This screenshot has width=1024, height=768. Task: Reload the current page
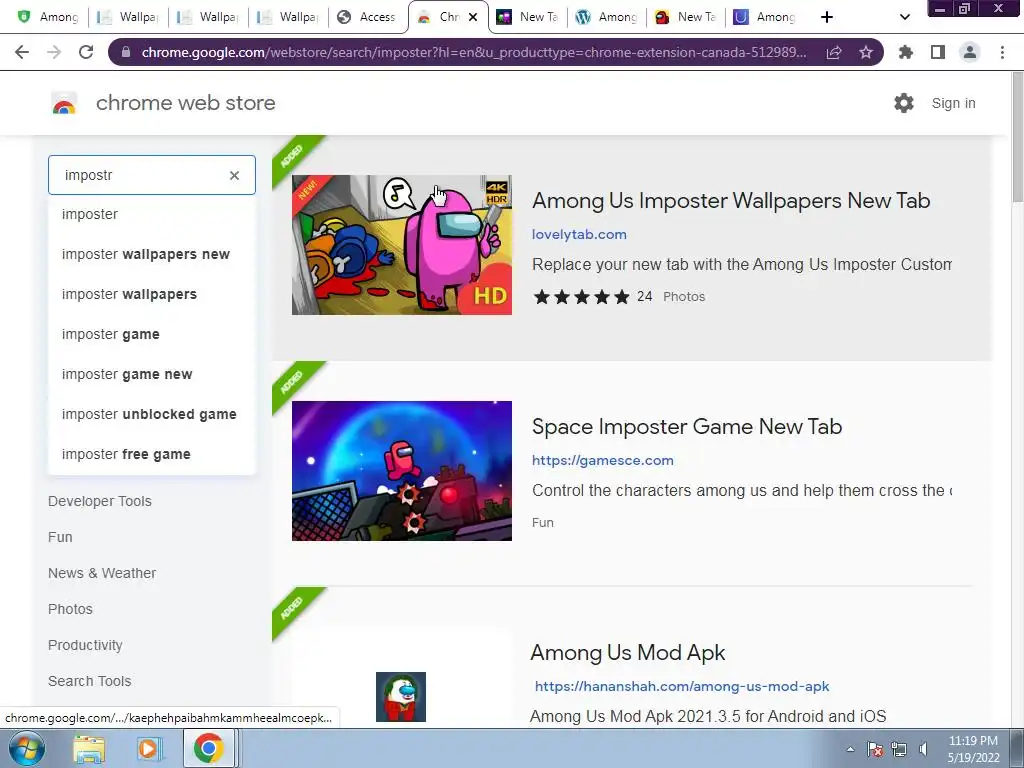pyautogui.click(x=86, y=52)
